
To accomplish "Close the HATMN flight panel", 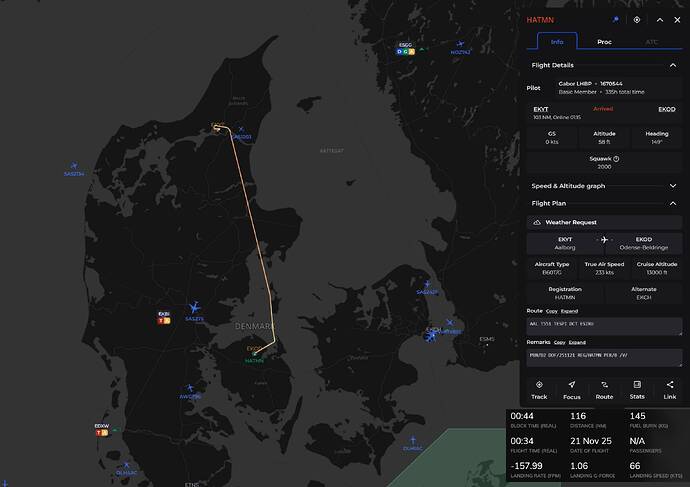I will click(677, 20).
